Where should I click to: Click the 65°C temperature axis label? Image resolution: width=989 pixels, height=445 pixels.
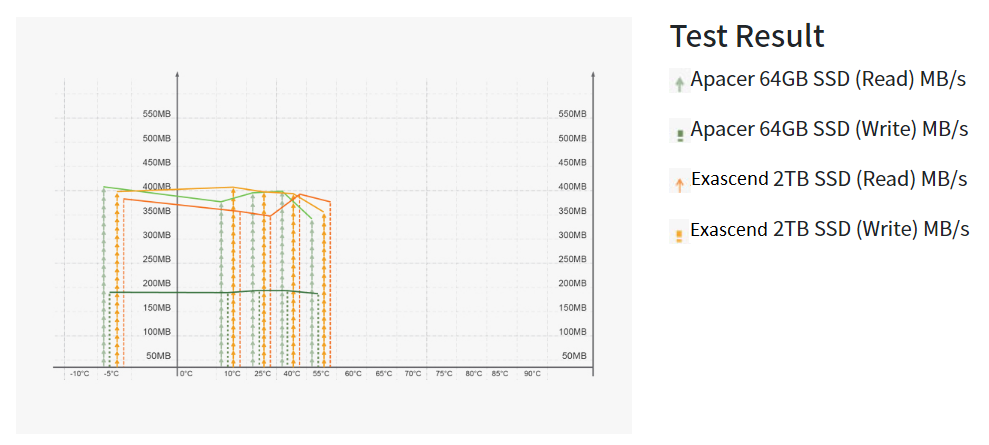[383, 374]
